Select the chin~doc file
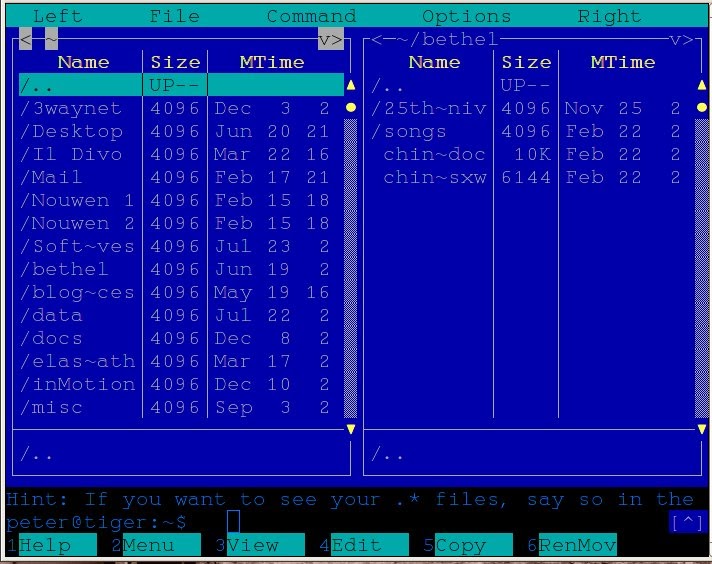 tap(532, 154)
